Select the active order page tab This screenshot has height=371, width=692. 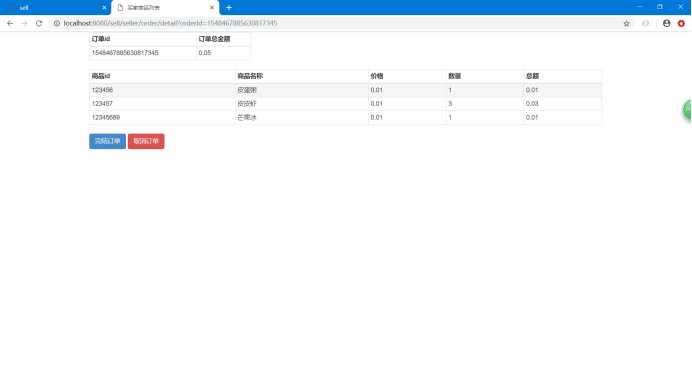click(x=165, y=7)
